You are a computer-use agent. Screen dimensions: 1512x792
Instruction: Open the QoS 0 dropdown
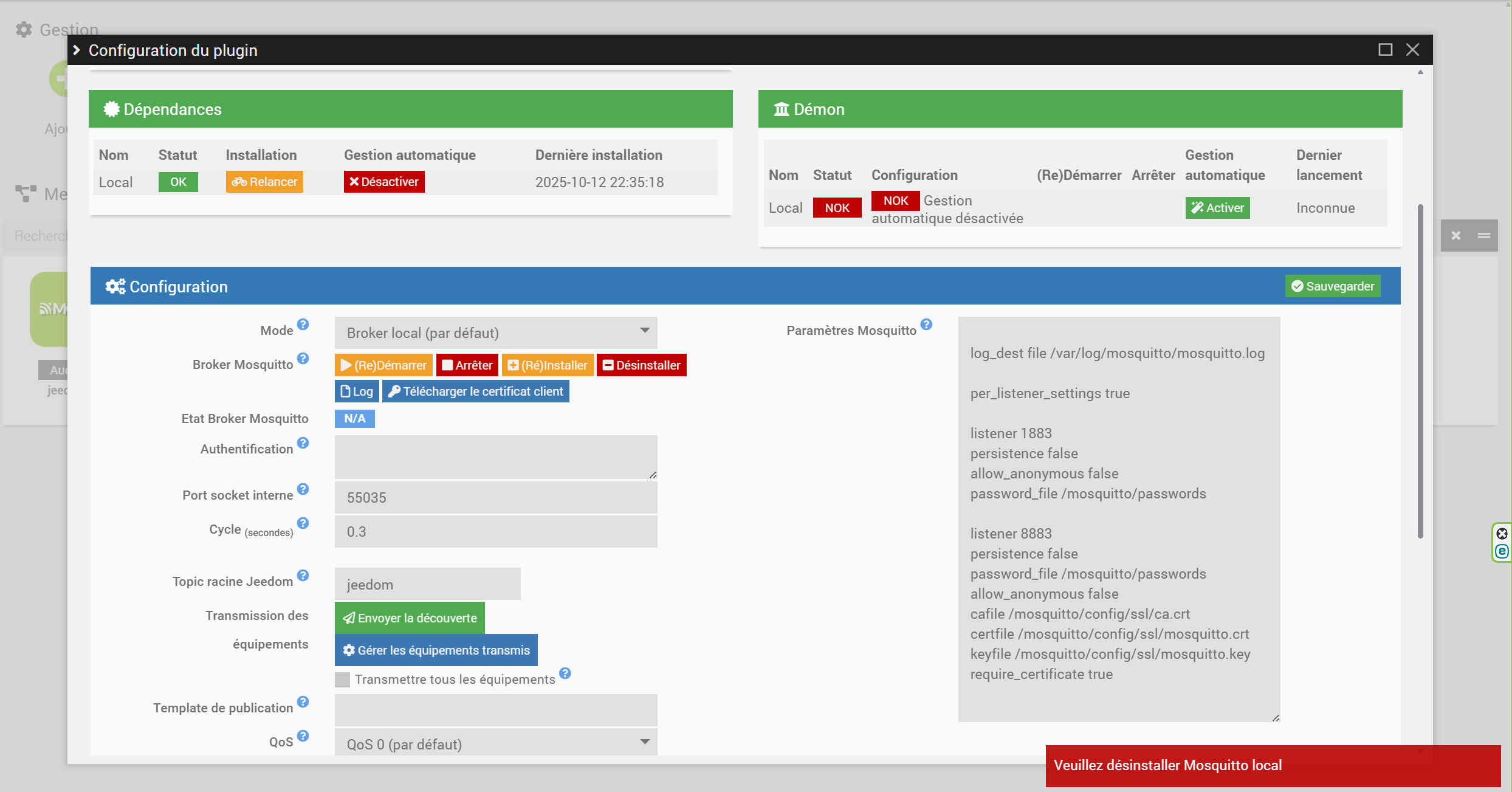(x=495, y=743)
